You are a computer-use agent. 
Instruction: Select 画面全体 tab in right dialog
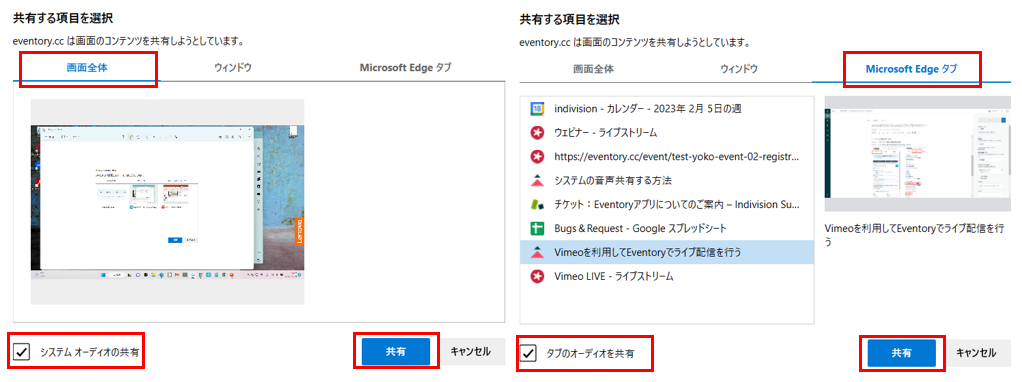(x=593, y=68)
